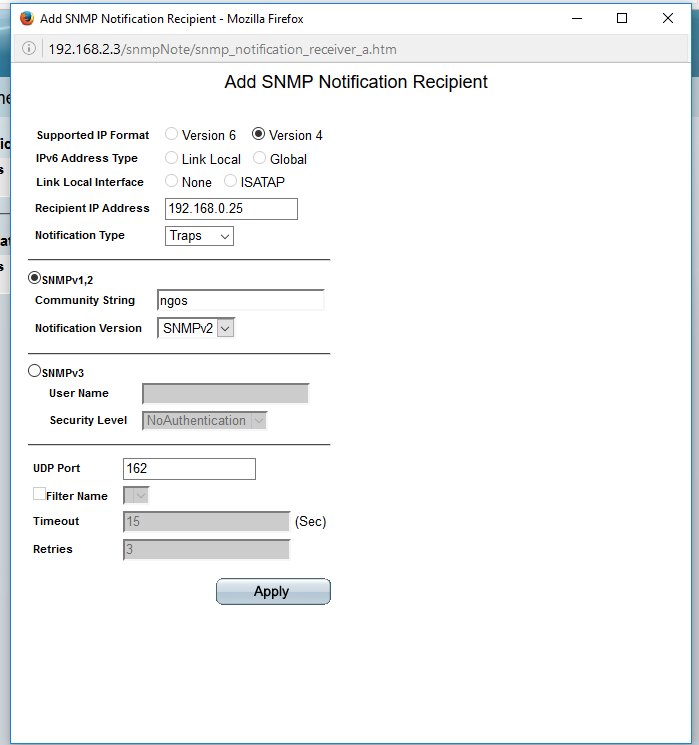Click the site information icon in address bar
Screen dimensions: 699x745
coord(30,49)
